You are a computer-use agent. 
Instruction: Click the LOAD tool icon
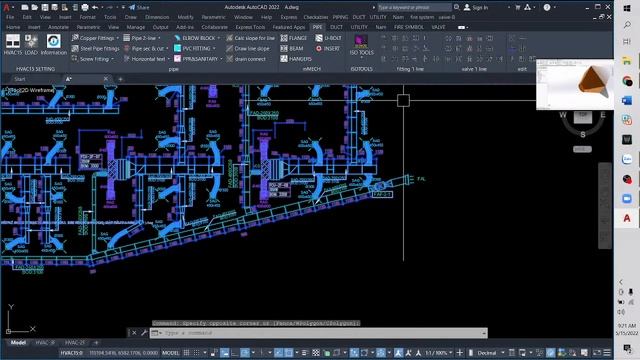click(x=31, y=45)
